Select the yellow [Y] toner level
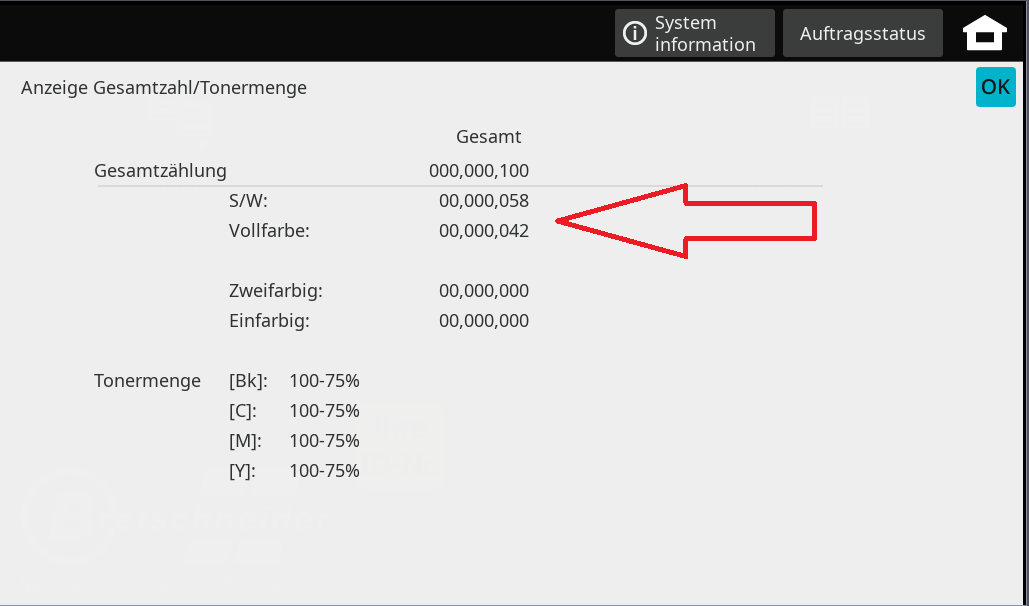 pos(323,471)
